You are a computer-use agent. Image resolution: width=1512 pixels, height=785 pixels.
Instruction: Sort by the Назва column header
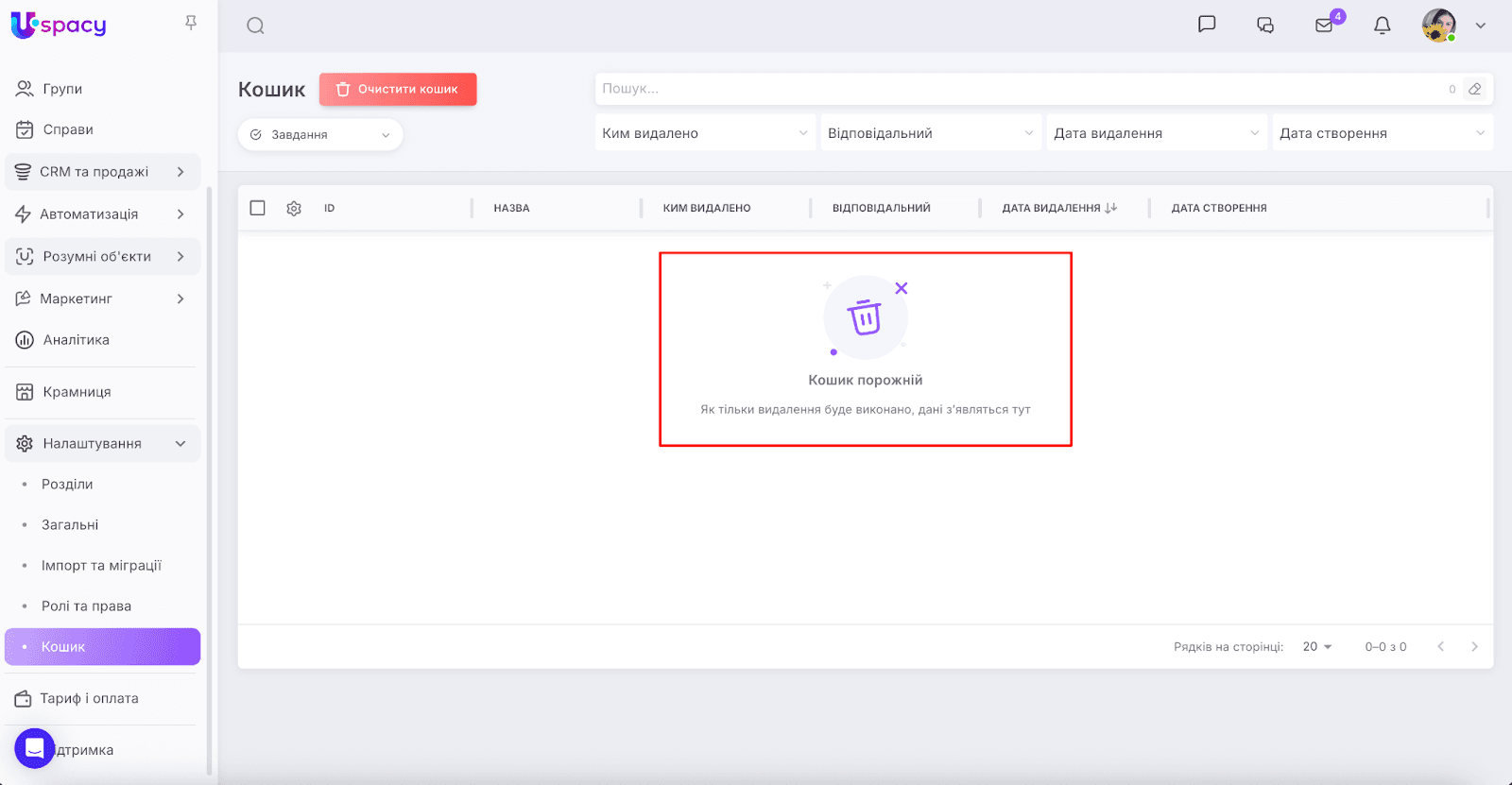coord(511,209)
